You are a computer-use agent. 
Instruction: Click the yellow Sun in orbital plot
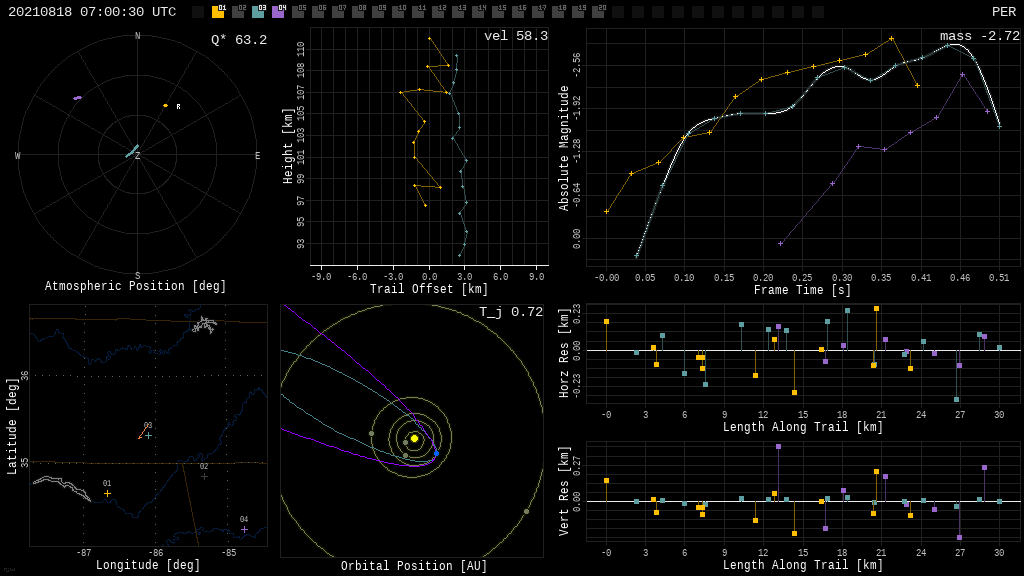[x=414, y=438]
